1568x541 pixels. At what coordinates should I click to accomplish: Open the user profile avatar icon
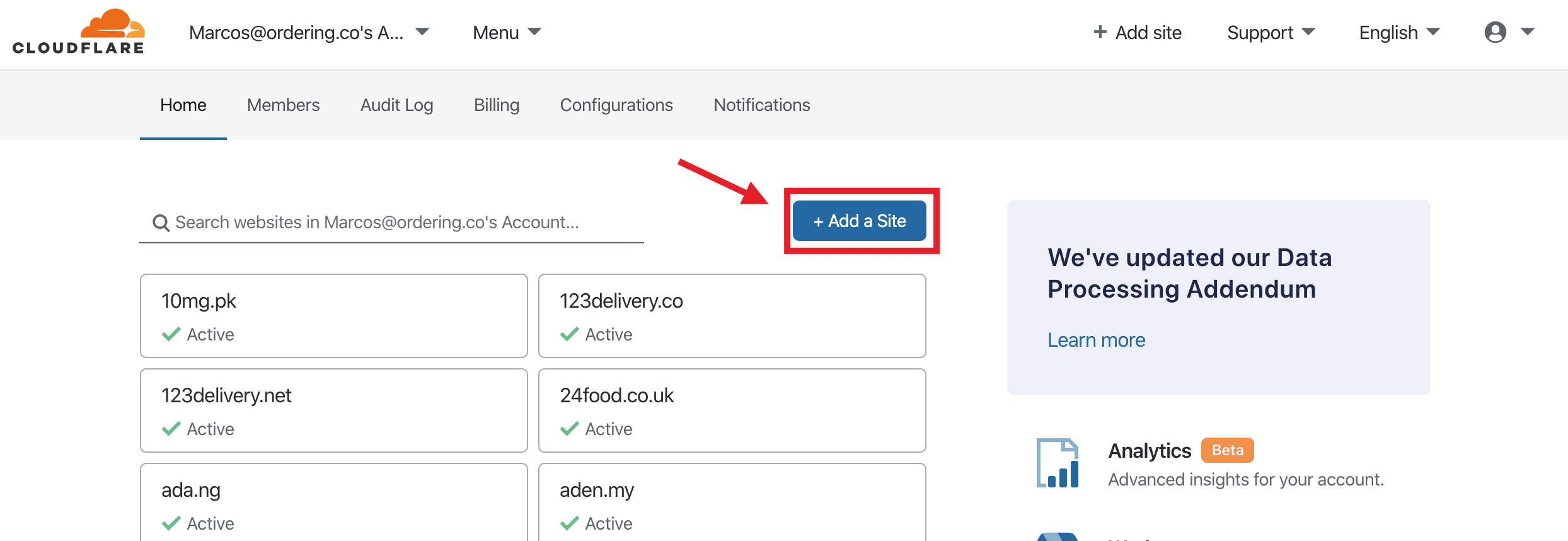(x=1495, y=32)
